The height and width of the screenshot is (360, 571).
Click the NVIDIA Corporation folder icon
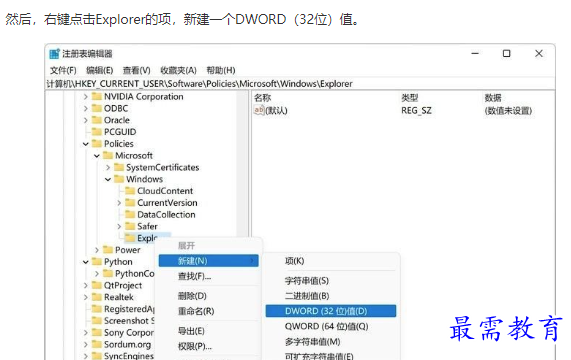coord(97,96)
